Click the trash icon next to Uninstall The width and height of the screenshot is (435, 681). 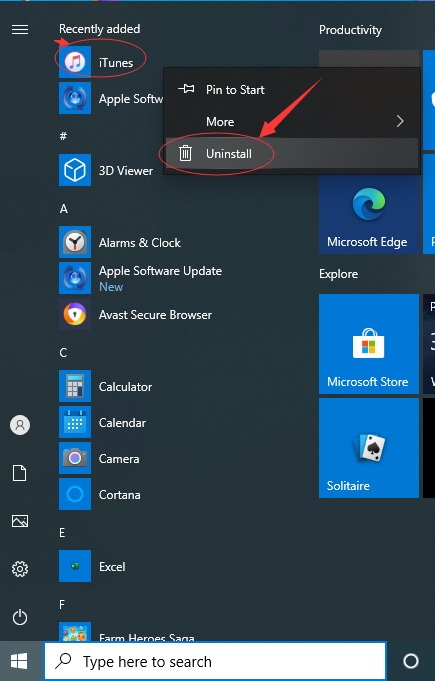coord(185,153)
